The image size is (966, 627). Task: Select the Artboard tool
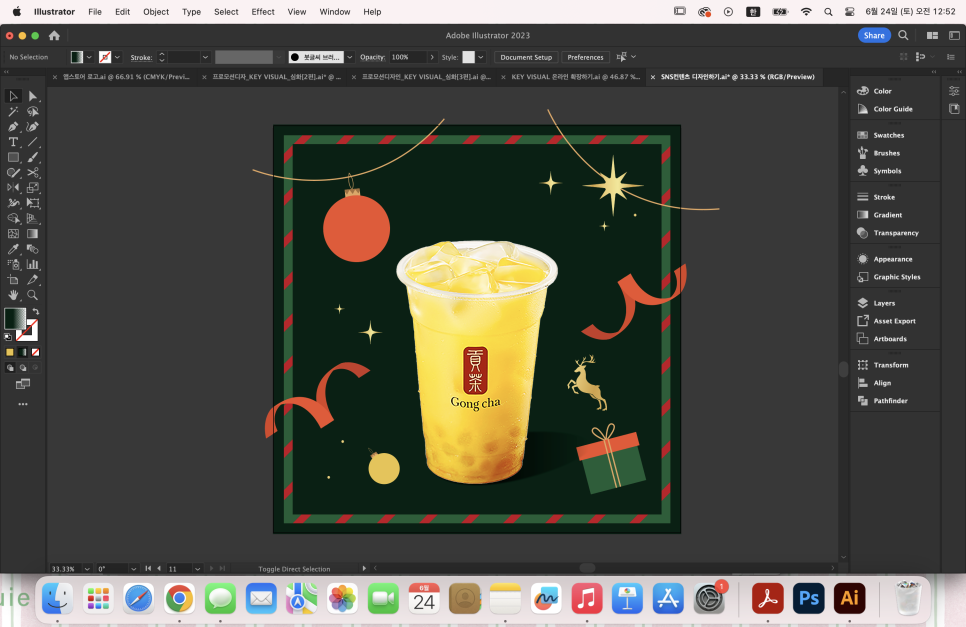click(x=13, y=280)
